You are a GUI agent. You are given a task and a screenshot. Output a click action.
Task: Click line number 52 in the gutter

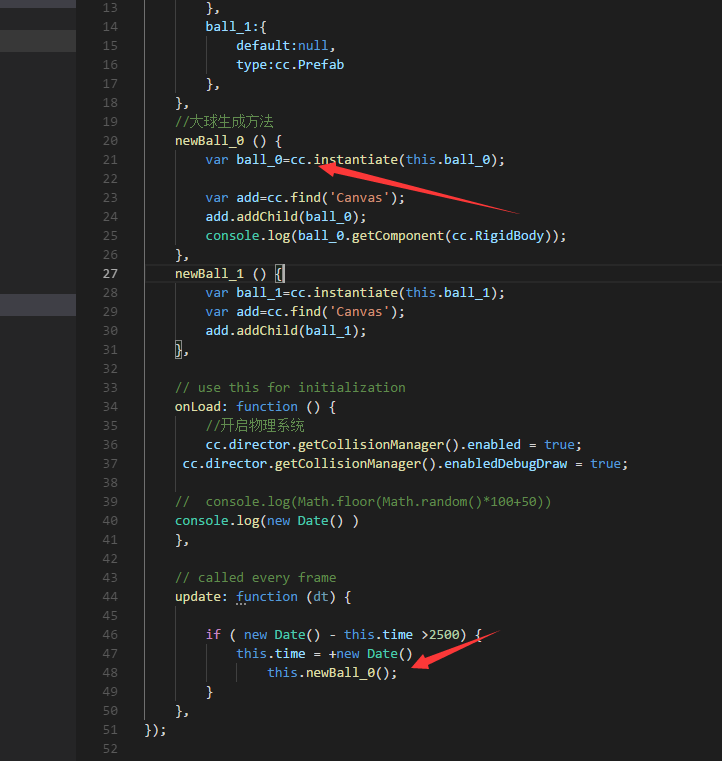pyautogui.click(x=110, y=749)
